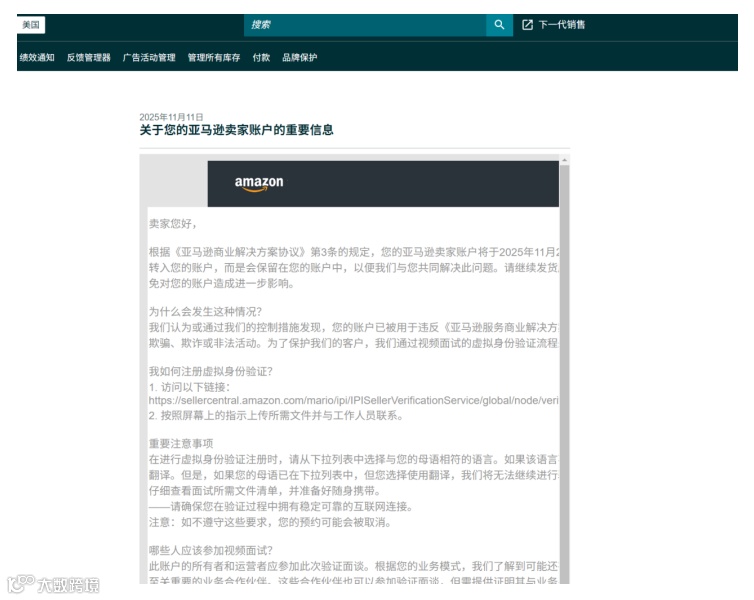Click the message scrollbar up arrow

click(x=565, y=160)
